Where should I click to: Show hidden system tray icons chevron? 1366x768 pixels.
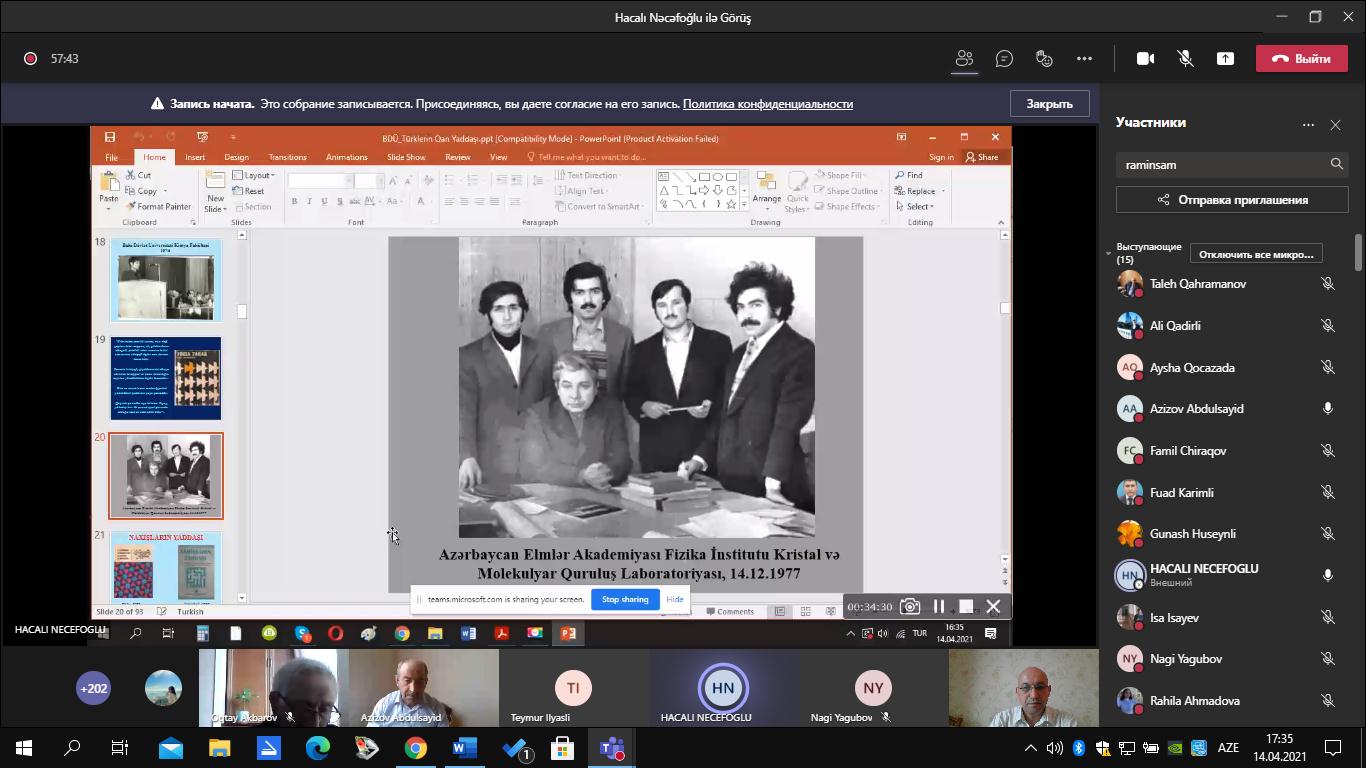point(1031,748)
